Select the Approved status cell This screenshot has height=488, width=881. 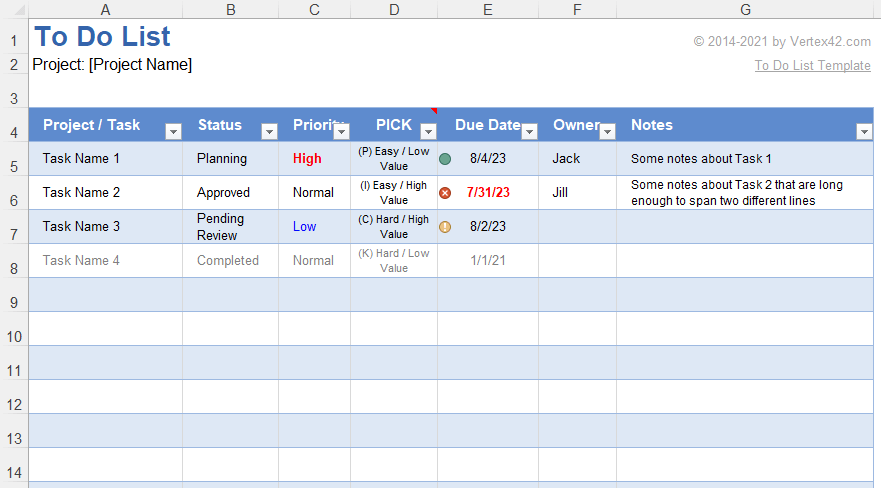230,193
